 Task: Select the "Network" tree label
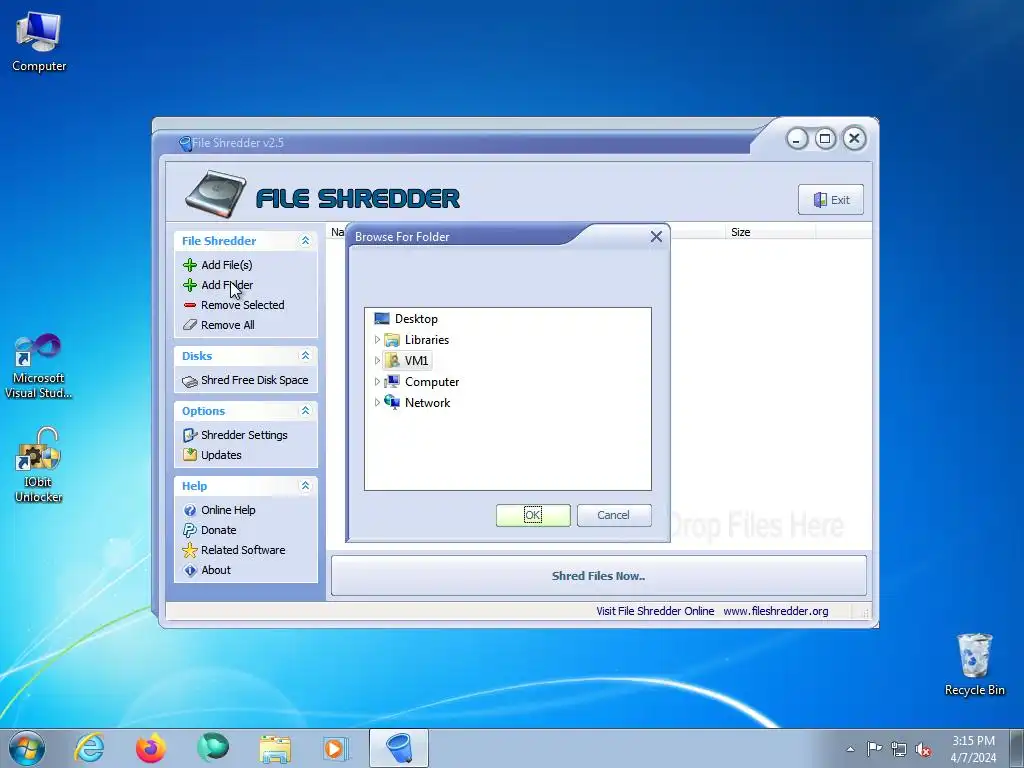click(x=427, y=403)
